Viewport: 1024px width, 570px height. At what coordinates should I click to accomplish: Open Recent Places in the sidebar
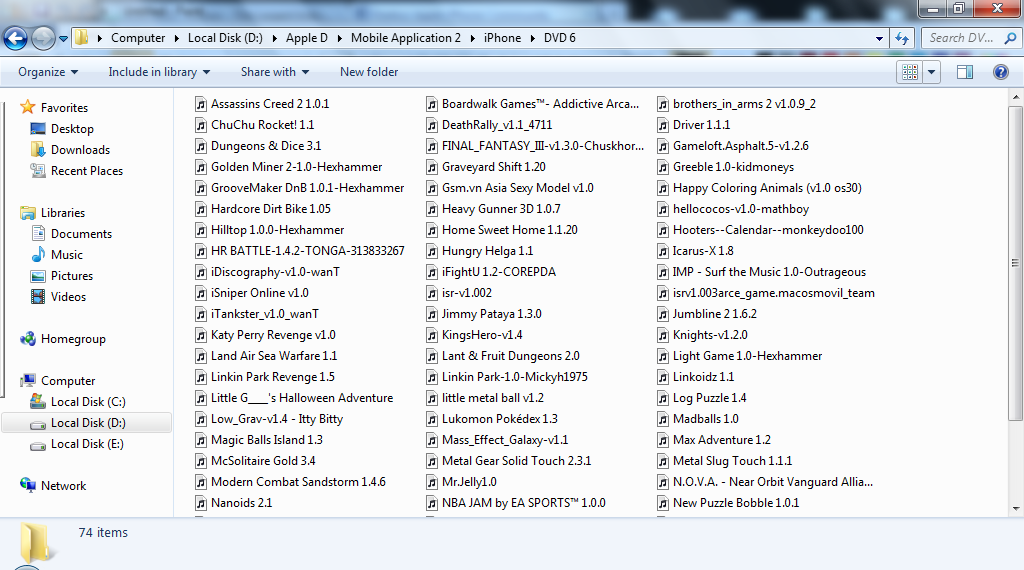[x=87, y=170]
